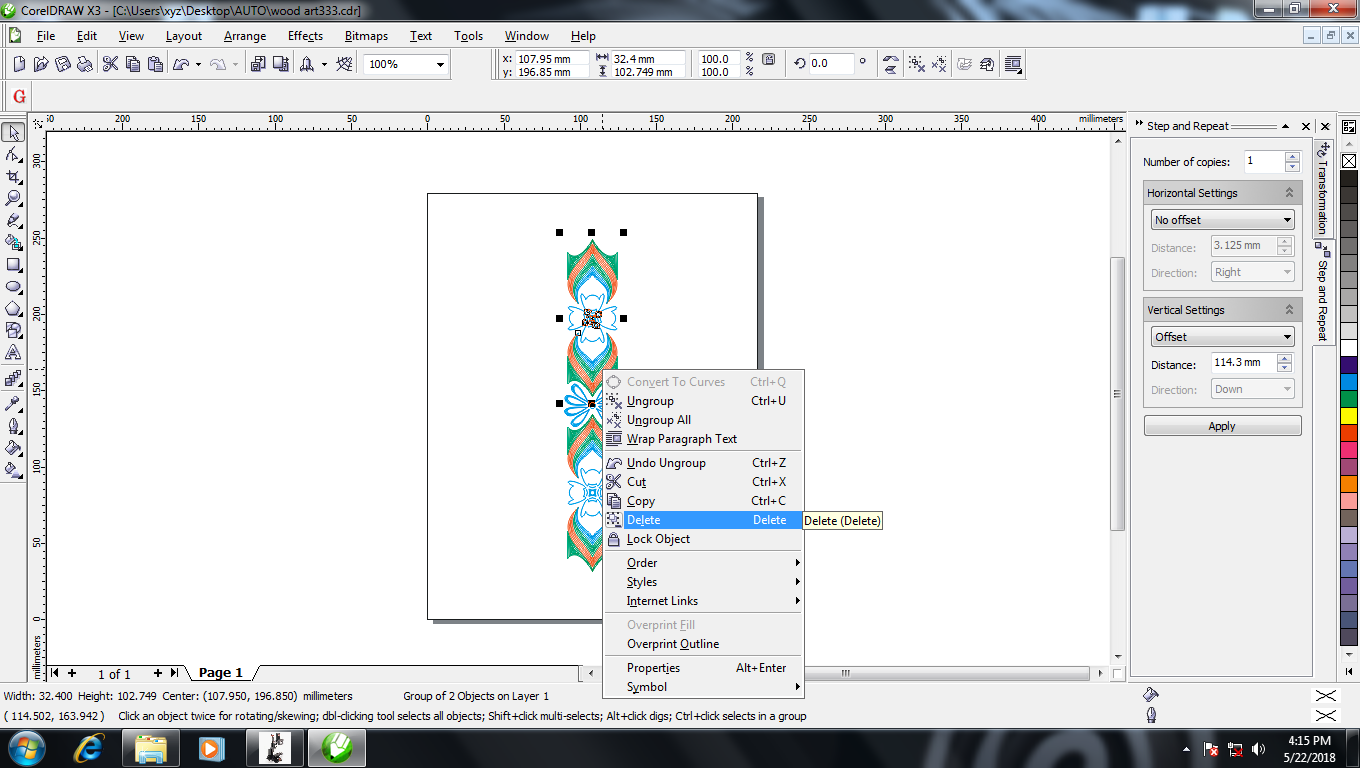Select the Rectangle tool
The image size is (1360, 768).
click(13, 264)
